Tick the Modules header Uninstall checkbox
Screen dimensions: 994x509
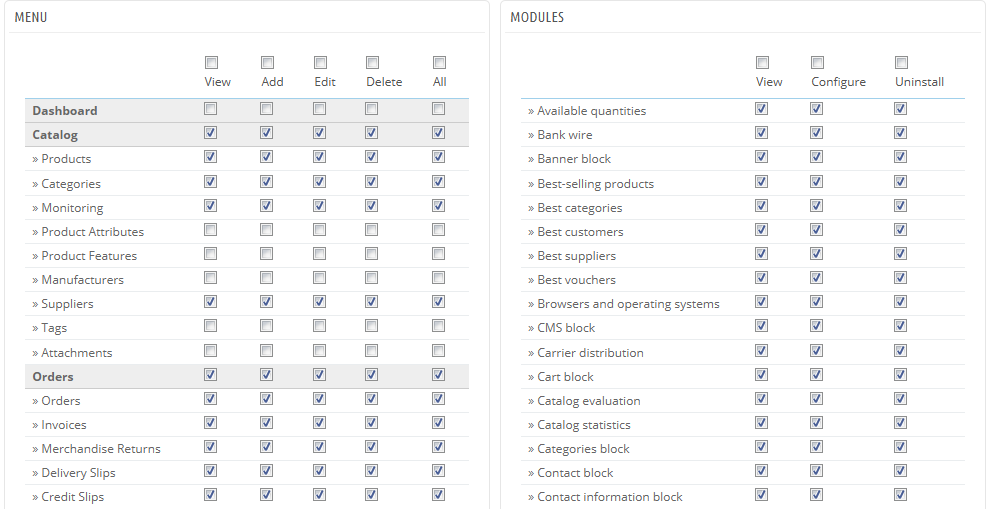(x=901, y=63)
